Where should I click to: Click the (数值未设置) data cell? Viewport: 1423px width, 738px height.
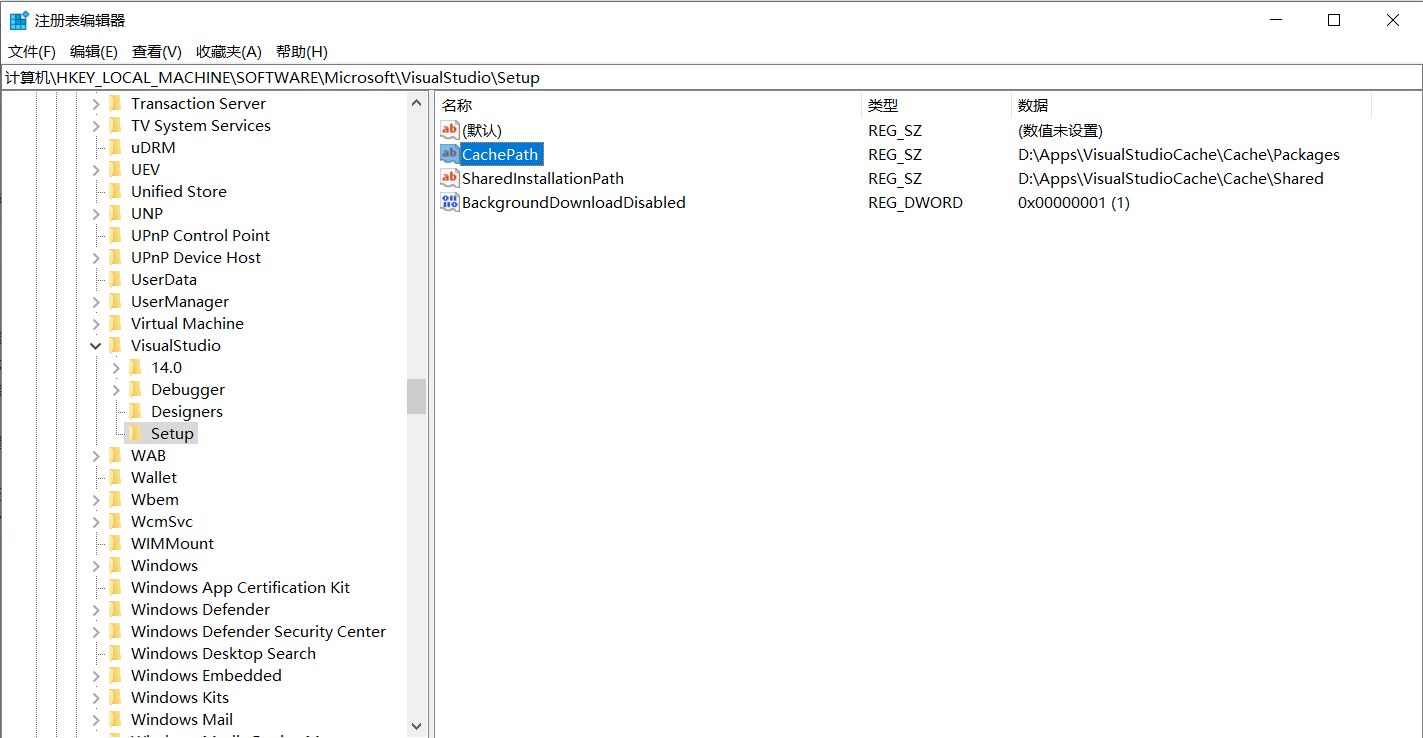[x=1060, y=130]
